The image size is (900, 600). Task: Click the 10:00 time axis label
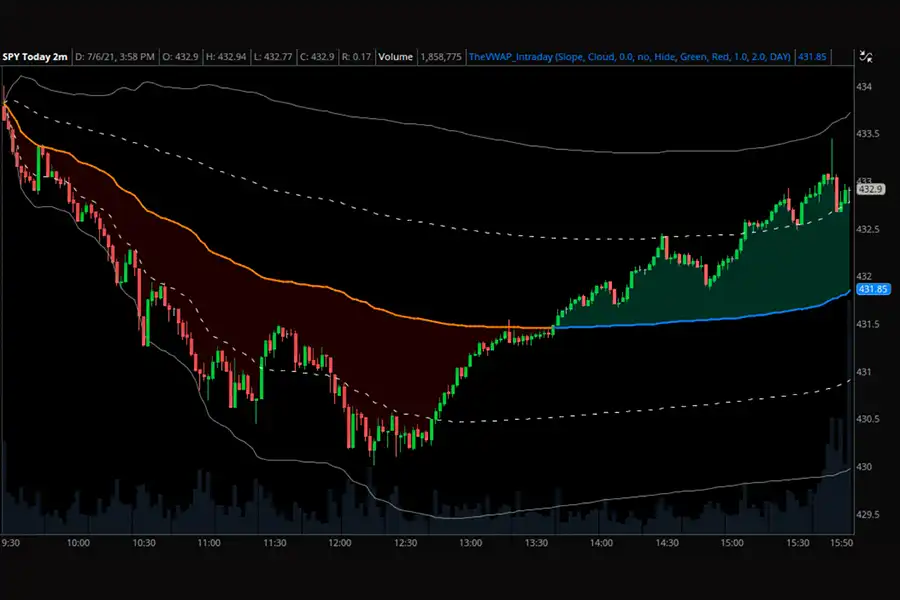(78, 543)
